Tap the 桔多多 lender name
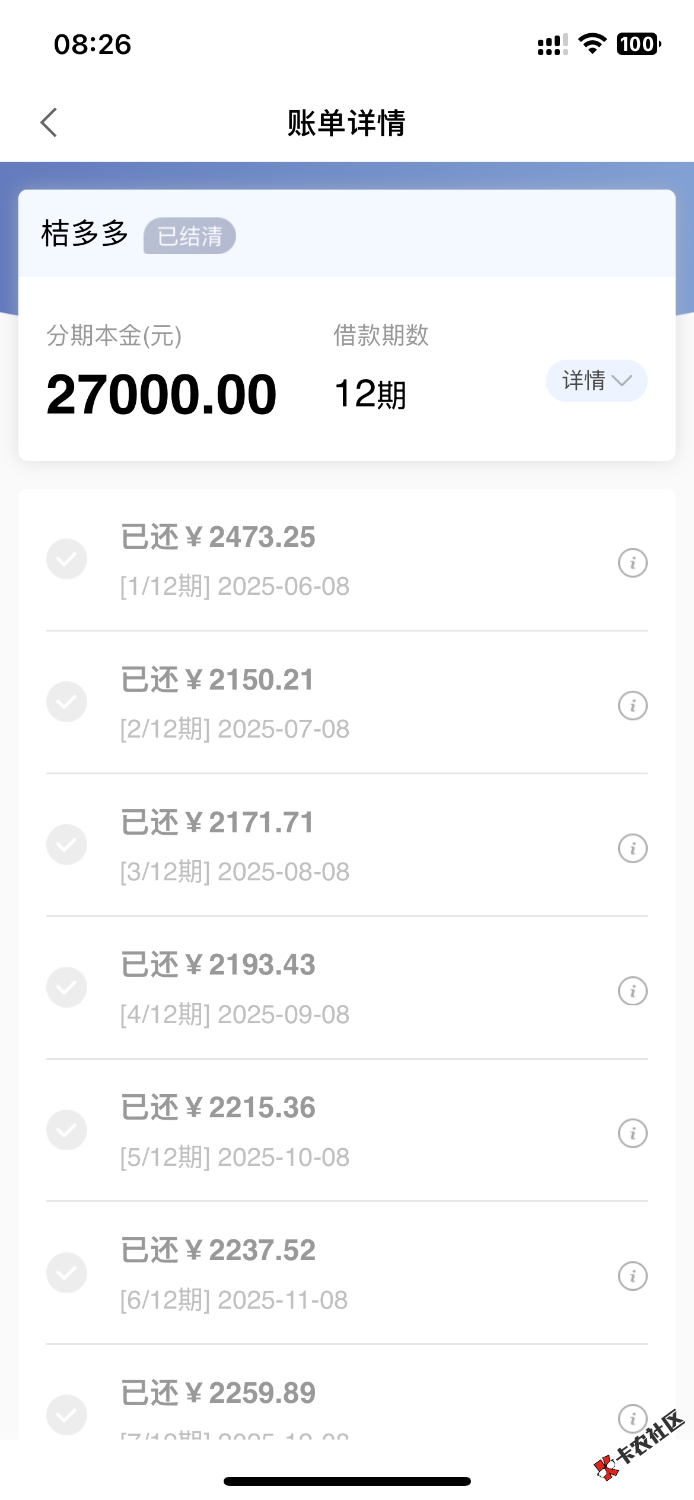Image resolution: width=694 pixels, height=1500 pixels. point(85,235)
